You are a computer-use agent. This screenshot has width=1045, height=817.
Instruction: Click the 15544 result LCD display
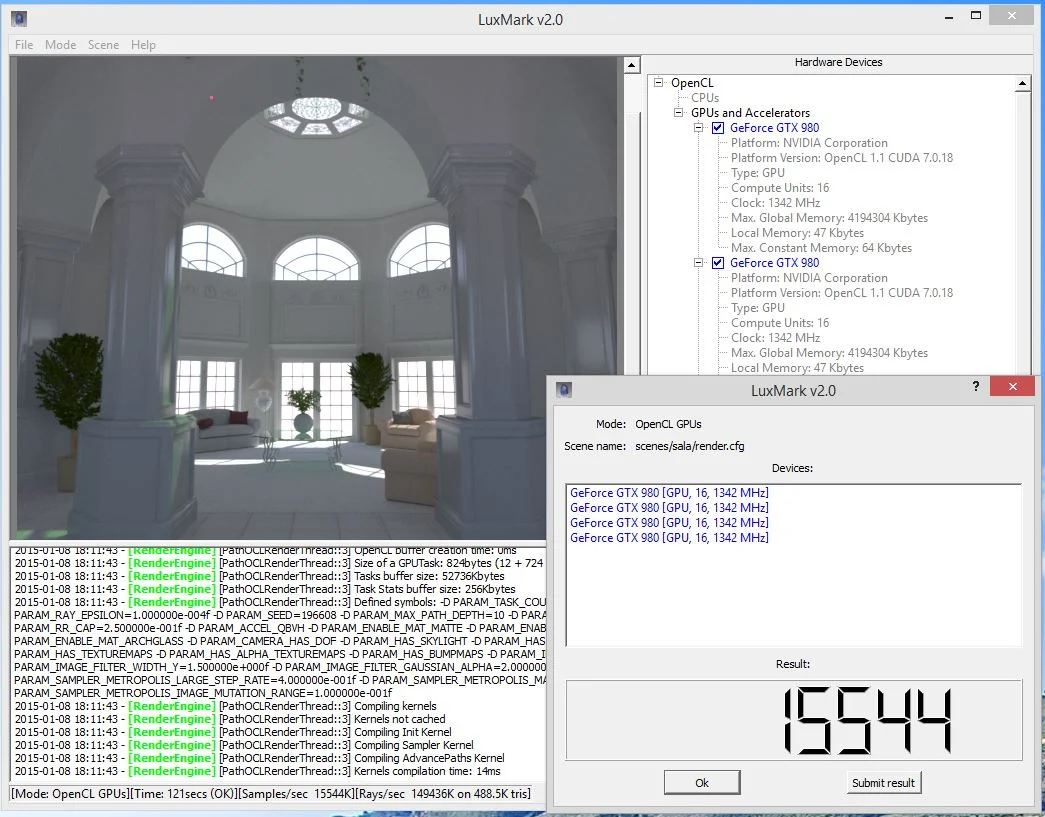click(794, 720)
